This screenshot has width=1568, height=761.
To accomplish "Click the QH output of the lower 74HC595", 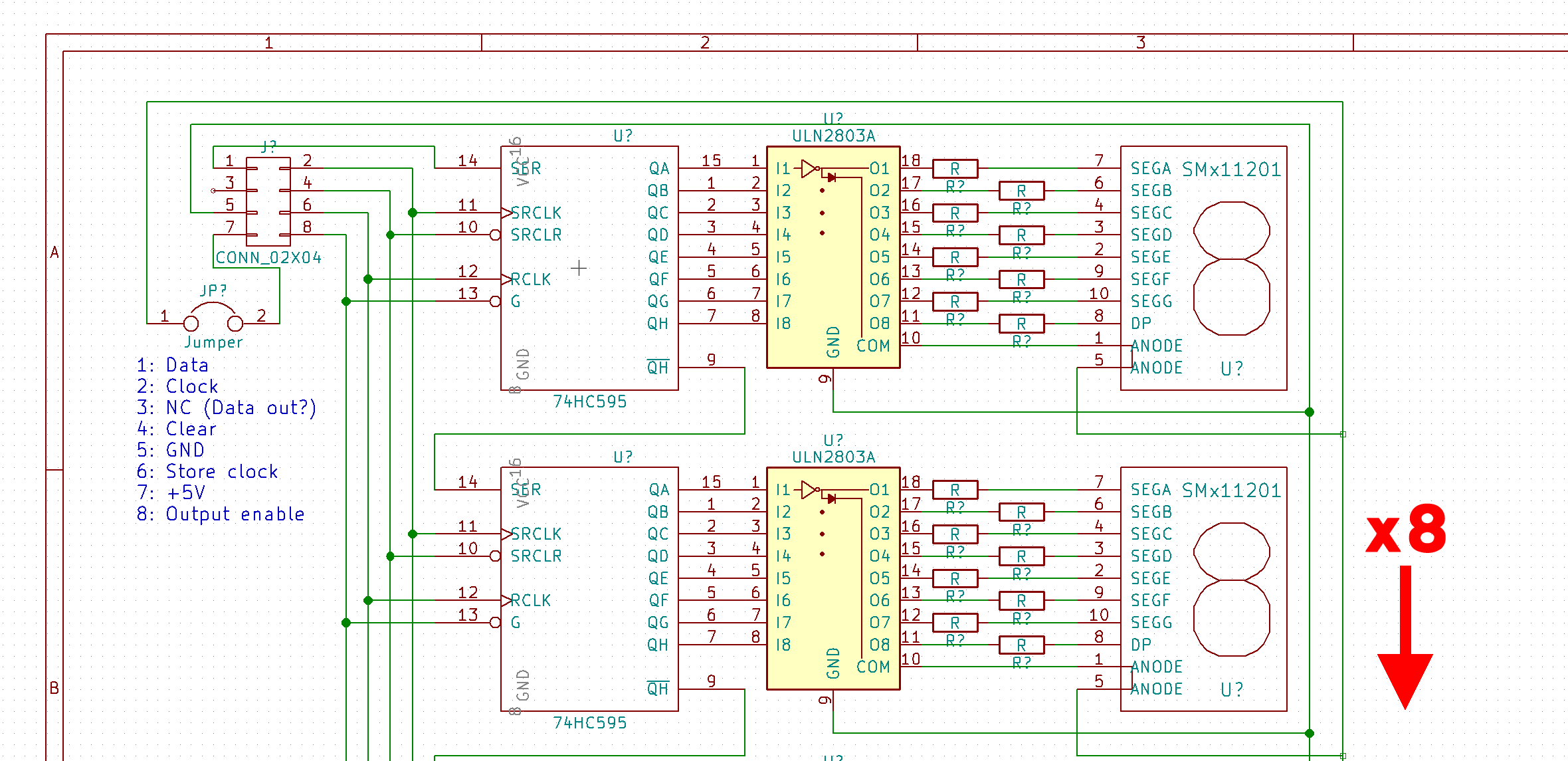I will (658, 644).
